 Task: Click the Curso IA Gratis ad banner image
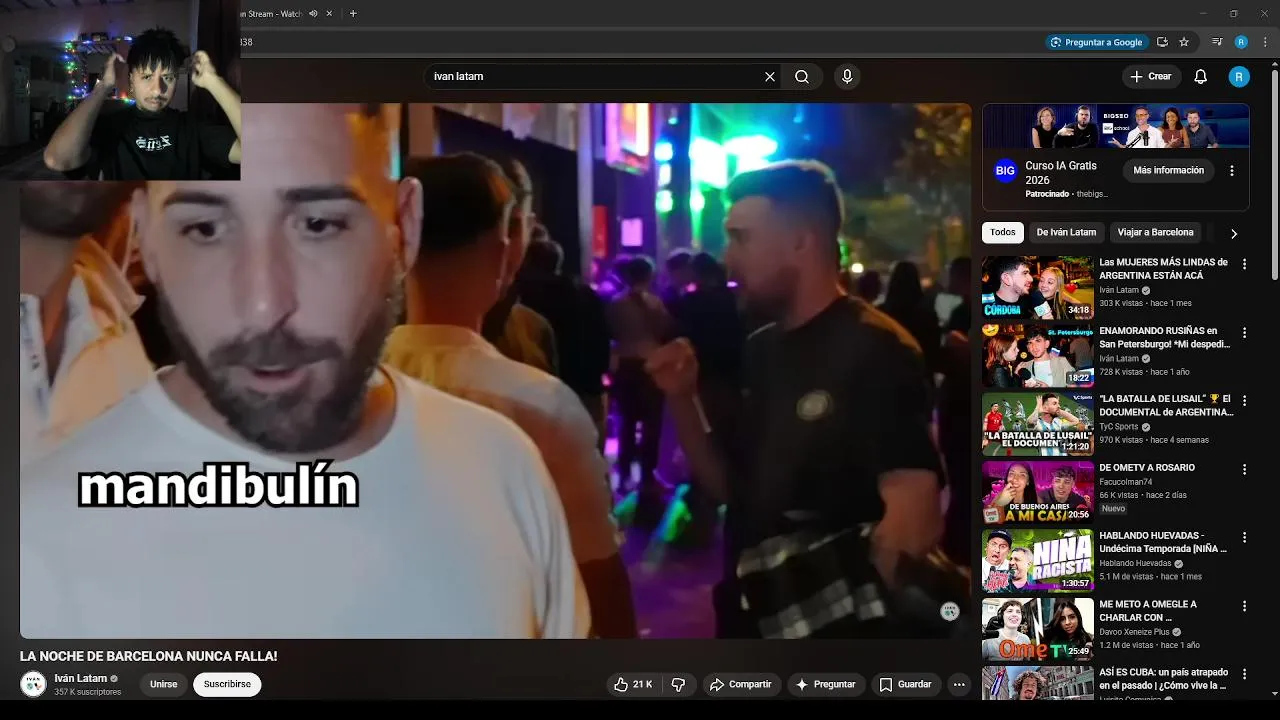coord(1116,126)
